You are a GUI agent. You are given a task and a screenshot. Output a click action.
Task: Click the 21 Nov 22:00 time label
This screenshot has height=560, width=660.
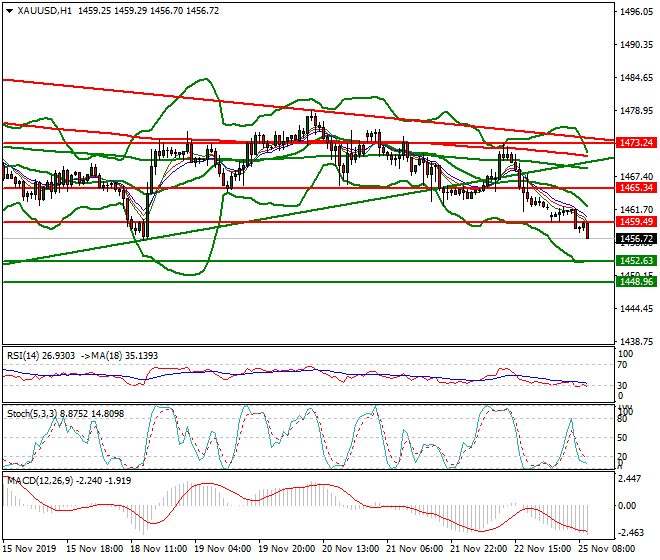coord(479,549)
